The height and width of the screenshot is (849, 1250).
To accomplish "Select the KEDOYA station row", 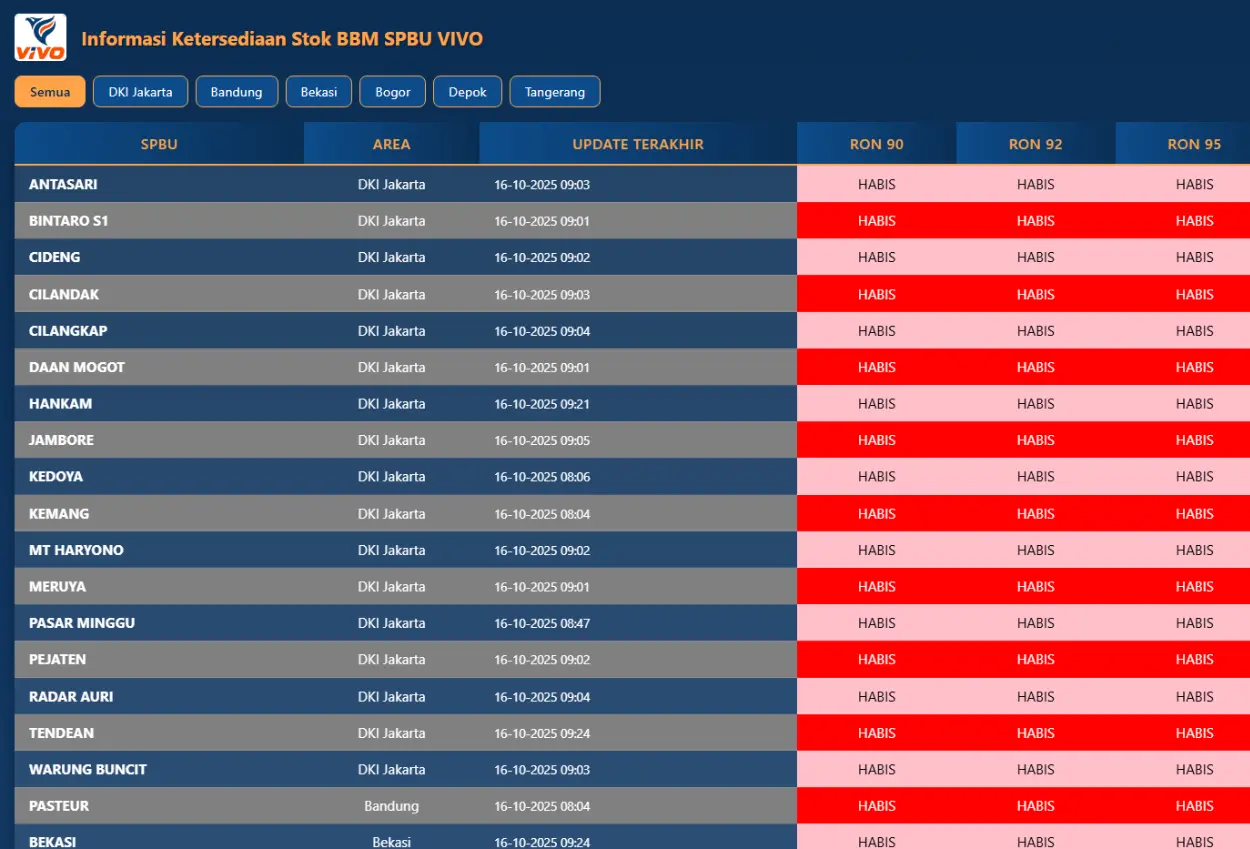I will coord(632,477).
